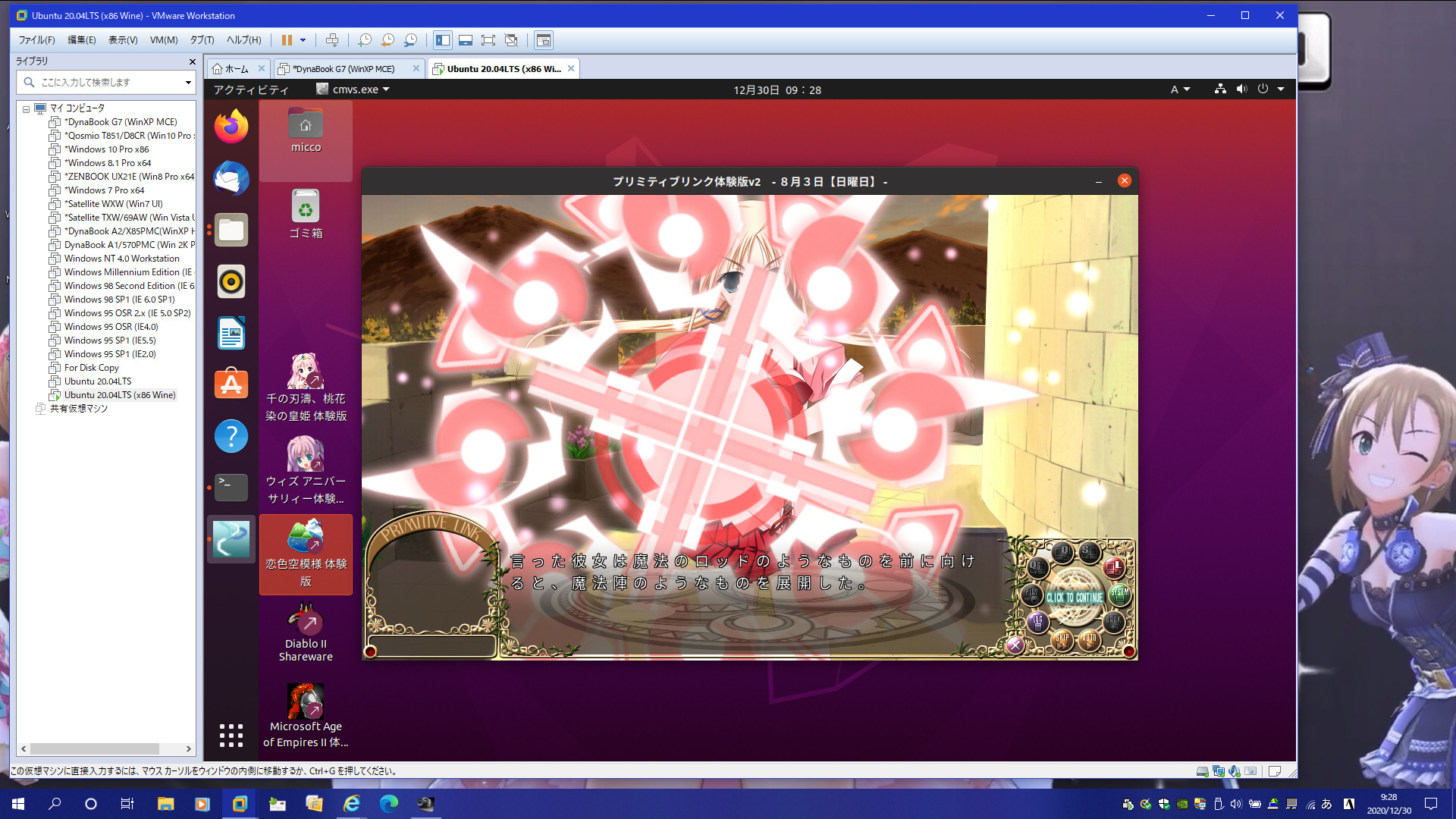Launch Firefox from the Ubuntu dock
The height and width of the screenshot is (819, 1456).
pos(231,126)
